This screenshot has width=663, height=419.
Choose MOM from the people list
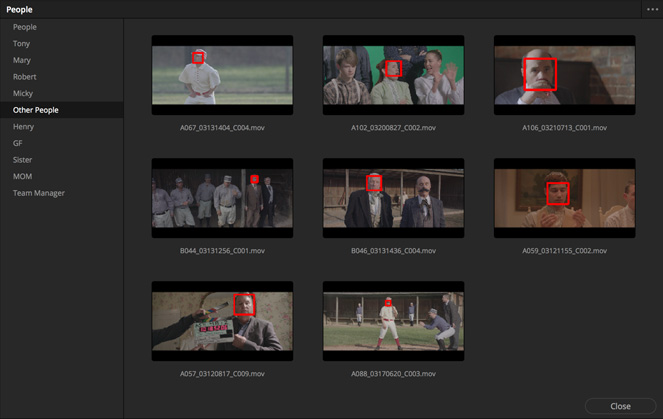click(22, 176)
